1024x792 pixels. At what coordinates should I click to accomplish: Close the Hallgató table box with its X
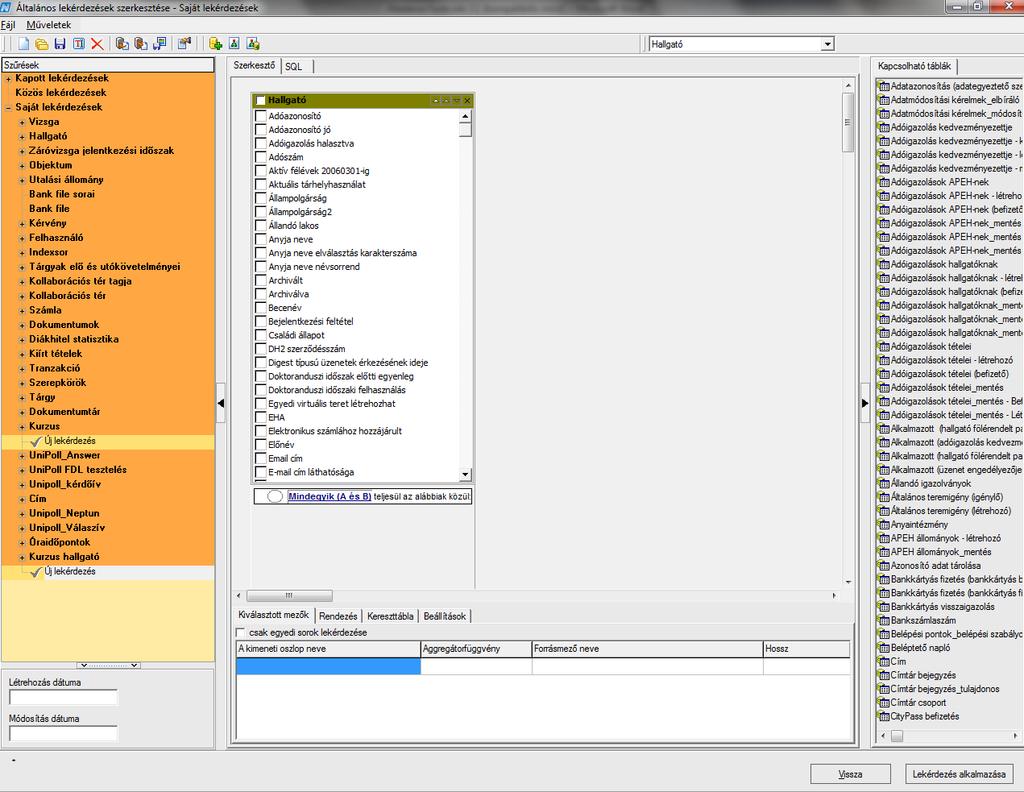coord(467,101)
